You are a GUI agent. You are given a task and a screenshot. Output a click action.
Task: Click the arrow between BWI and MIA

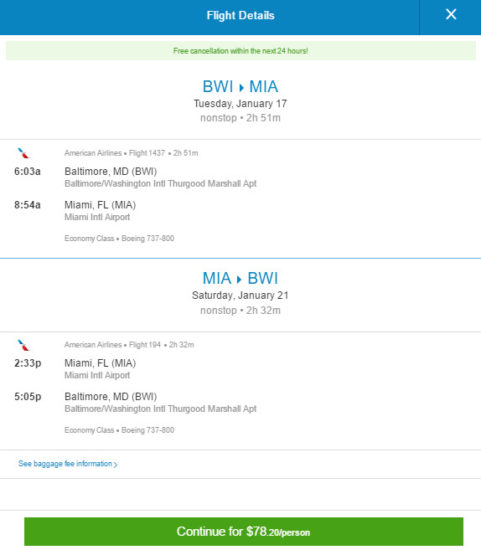pyautogui.click(x=241, y=87)
